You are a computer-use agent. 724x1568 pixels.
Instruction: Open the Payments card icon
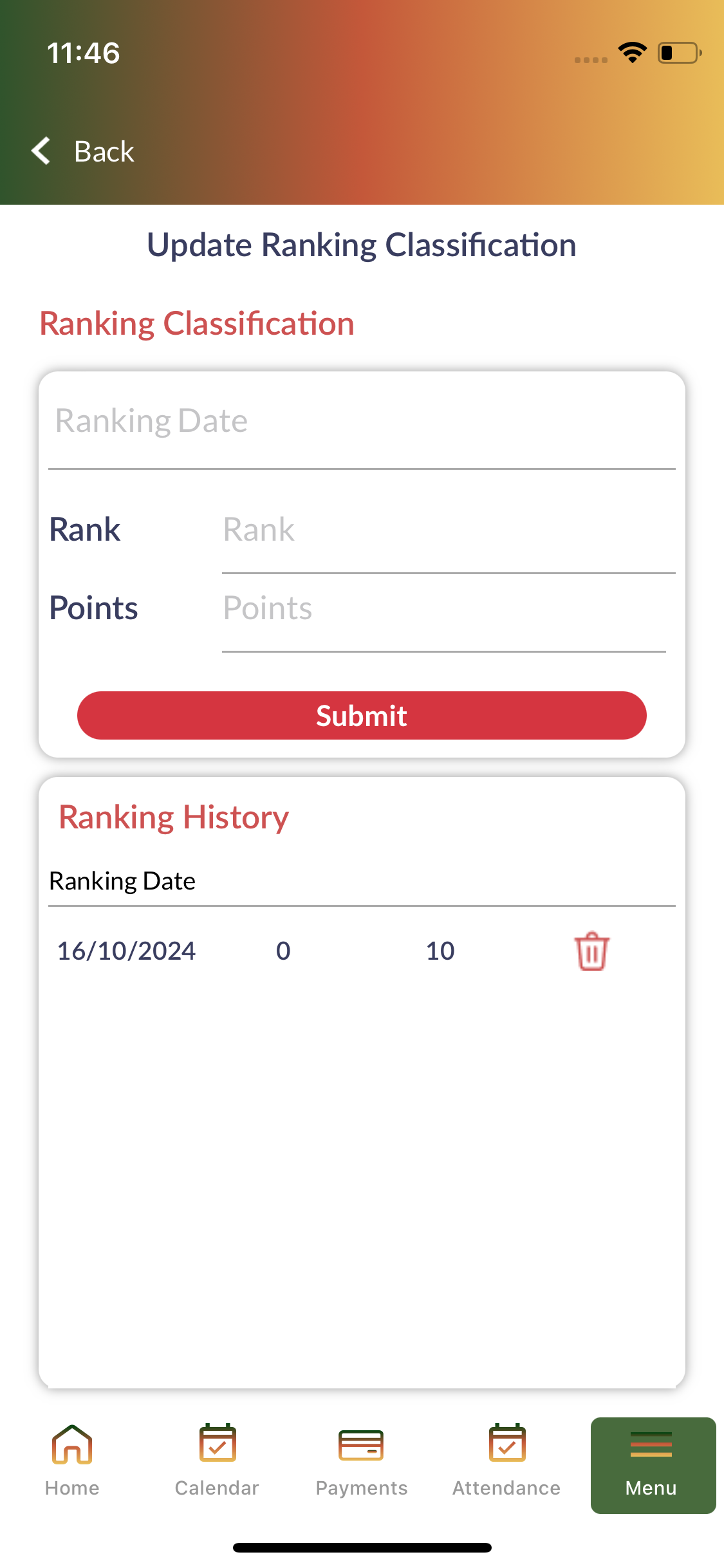pos(361,1445)
